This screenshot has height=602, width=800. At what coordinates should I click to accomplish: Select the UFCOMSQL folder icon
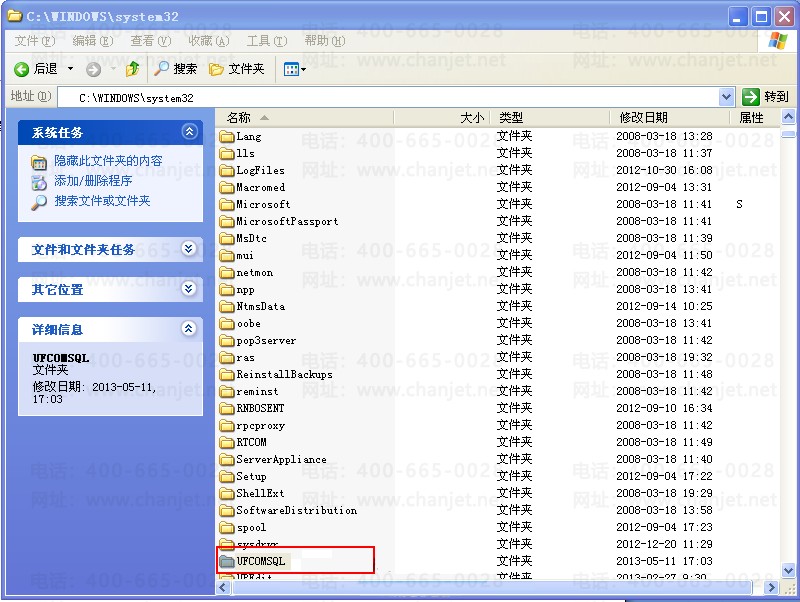click(227, 561)
